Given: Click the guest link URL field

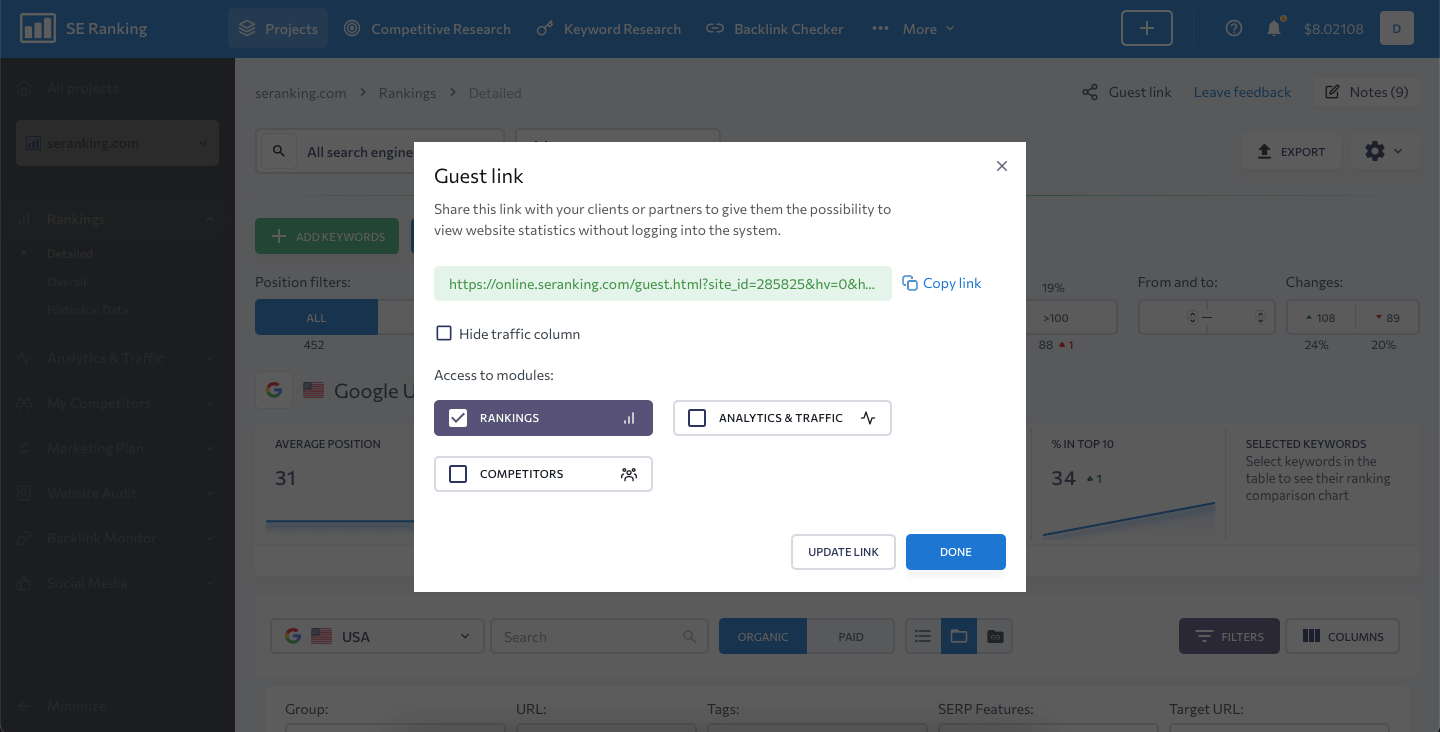Looking at the screenshot, I should pos(662,283).
